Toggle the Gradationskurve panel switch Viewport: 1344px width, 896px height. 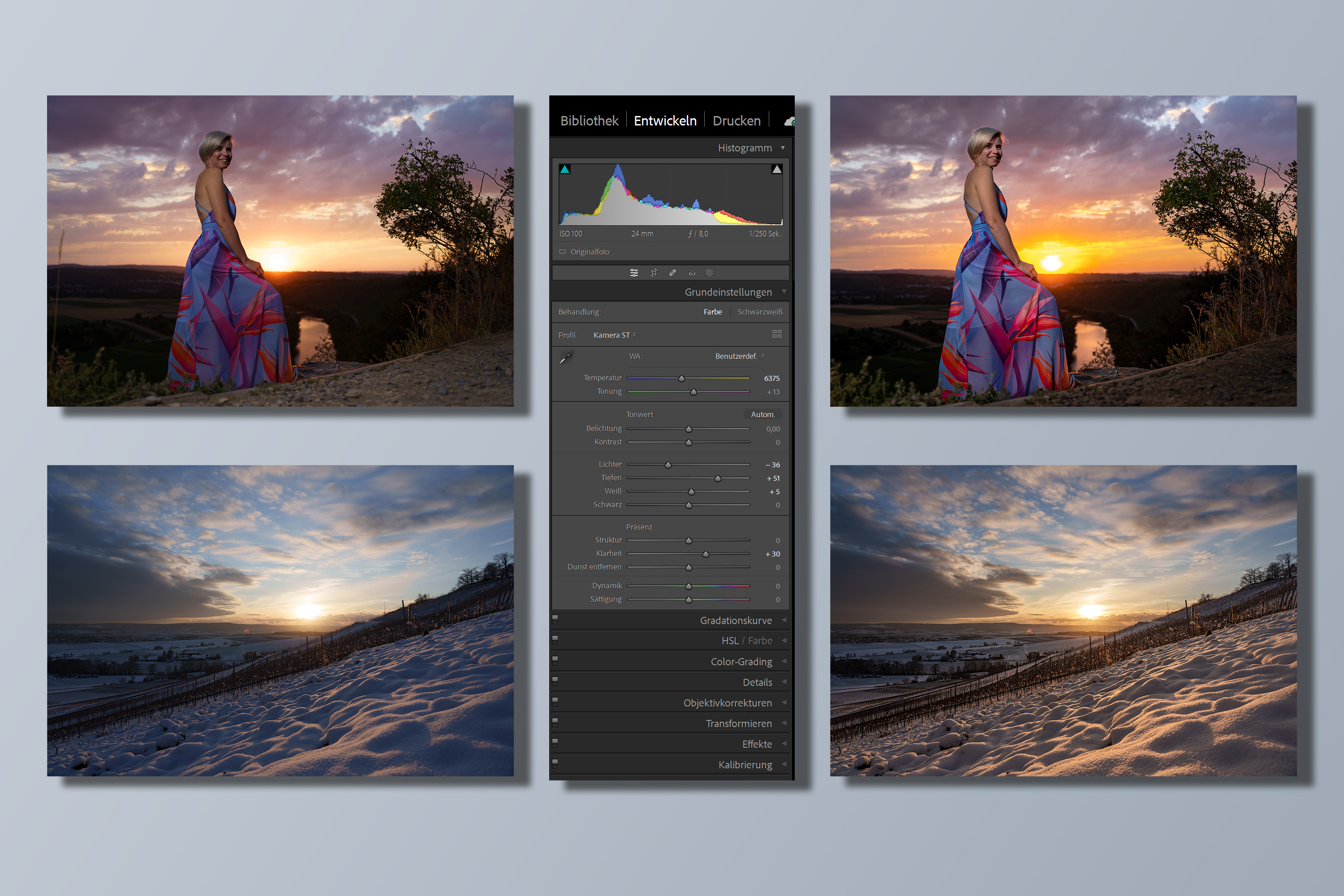point(555,620)
